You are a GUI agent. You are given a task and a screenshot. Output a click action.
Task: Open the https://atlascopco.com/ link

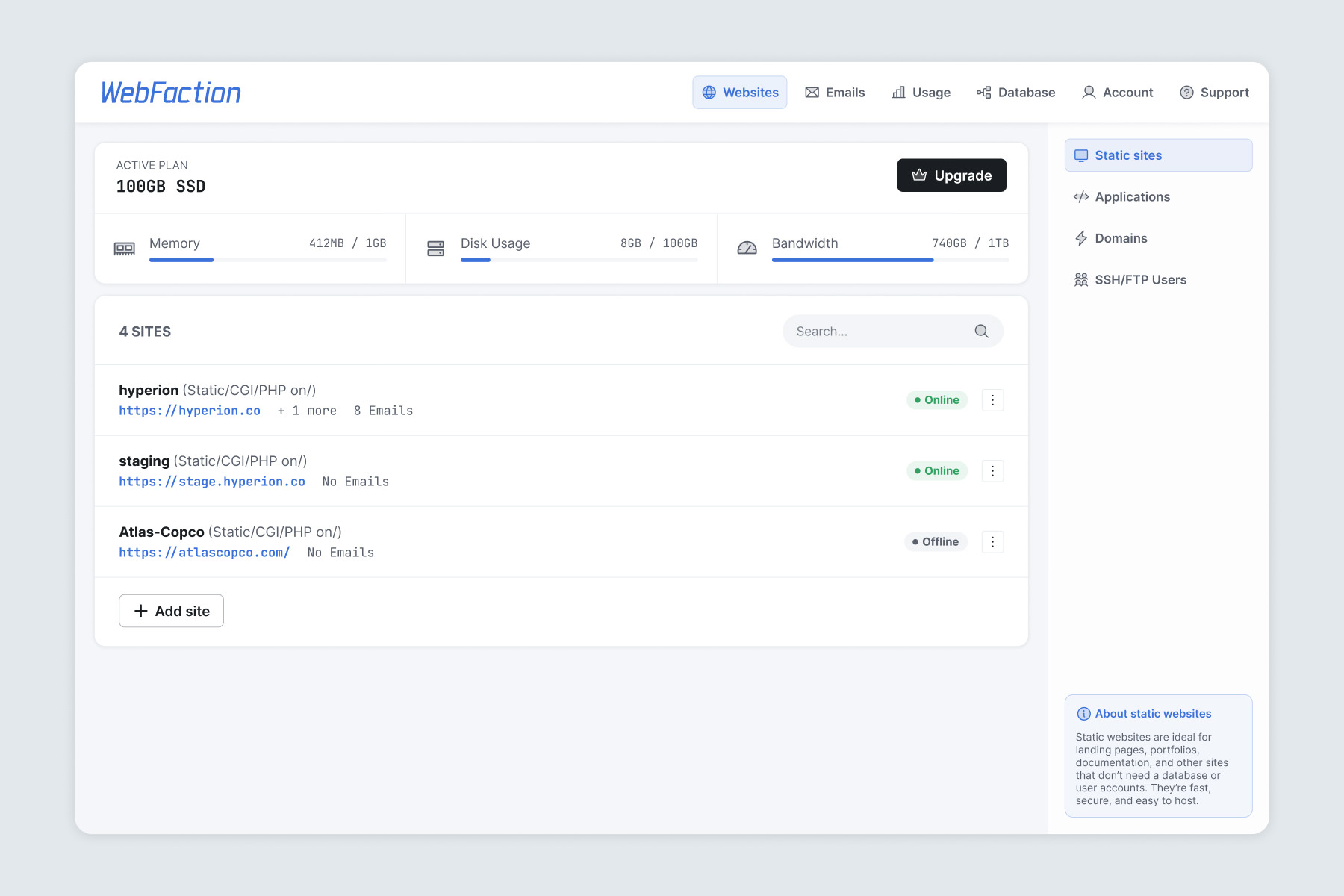pyautogui.click(x=205, y=553)
